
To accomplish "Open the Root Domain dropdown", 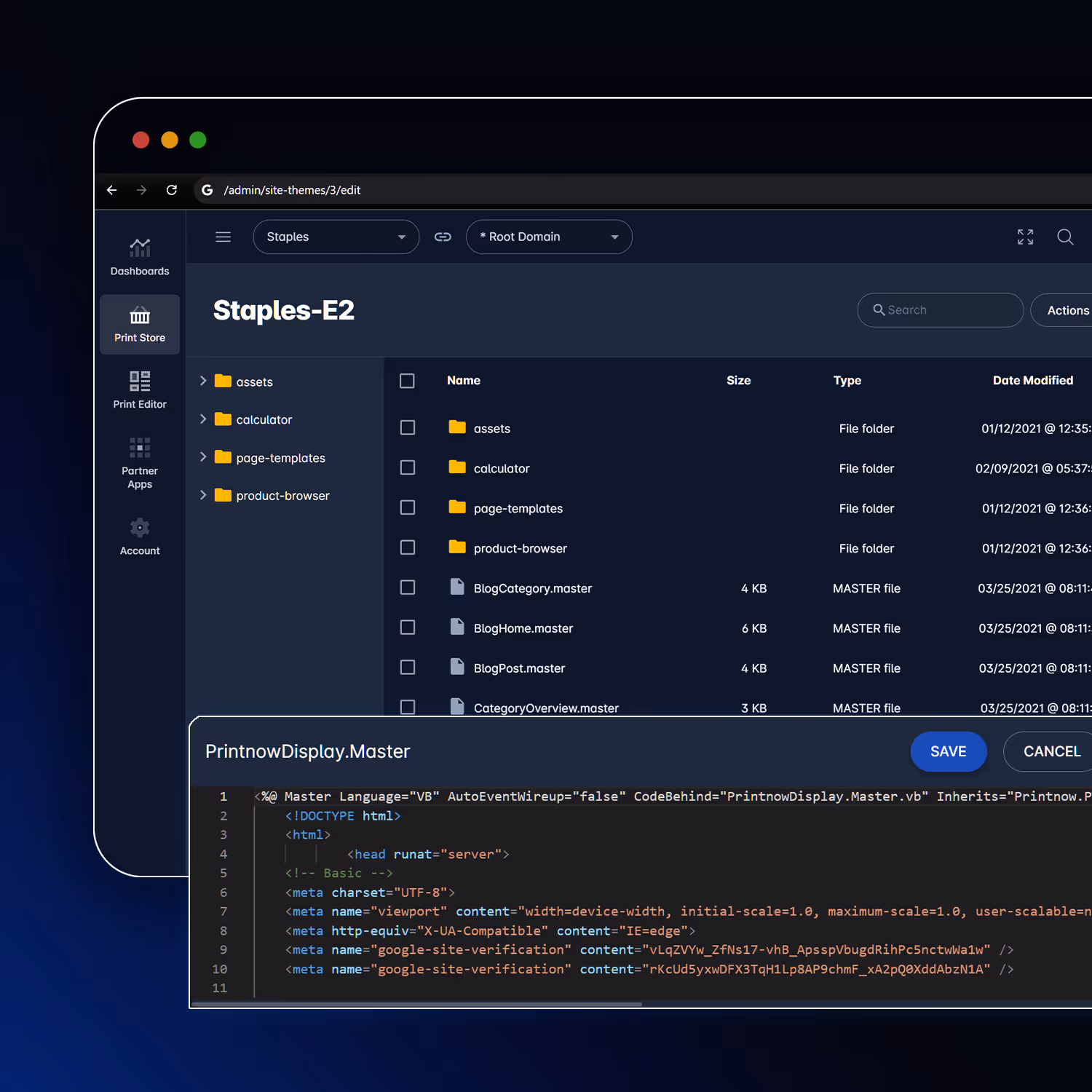I will [x=549, y=237].
